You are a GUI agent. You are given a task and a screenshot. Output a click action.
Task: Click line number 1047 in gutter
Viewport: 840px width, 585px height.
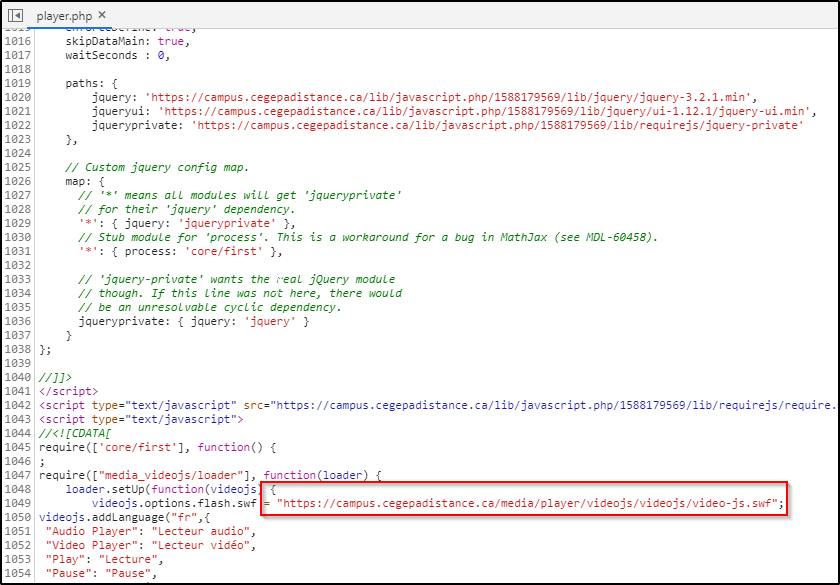17,475
